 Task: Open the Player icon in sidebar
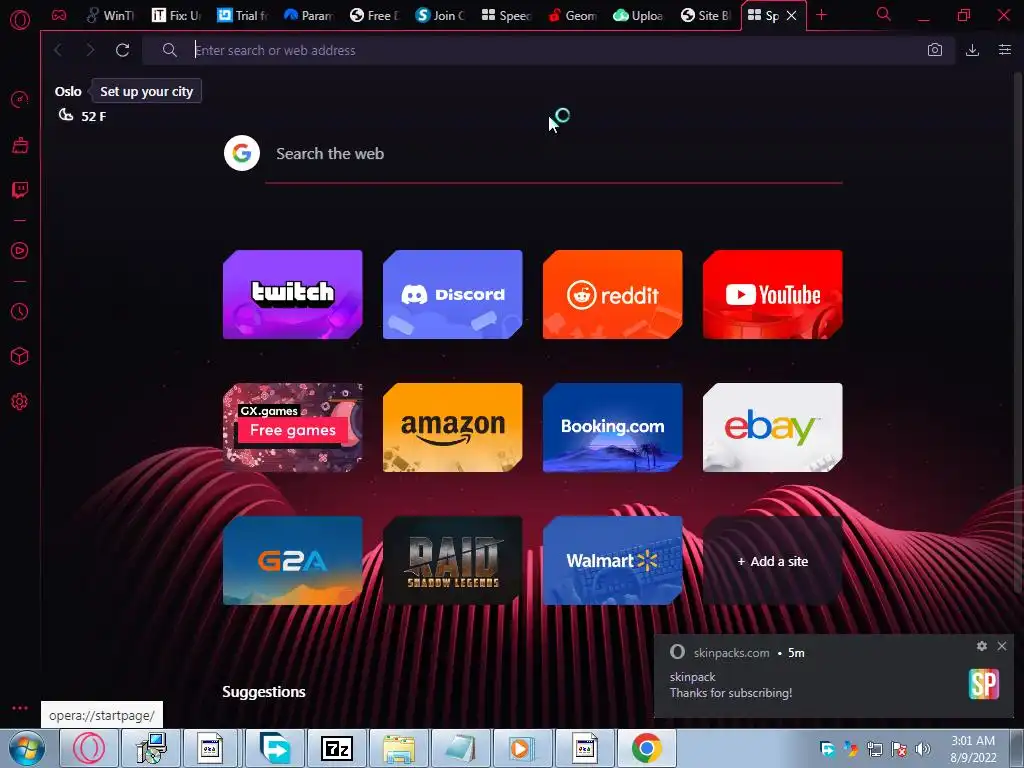click(20, 251)
